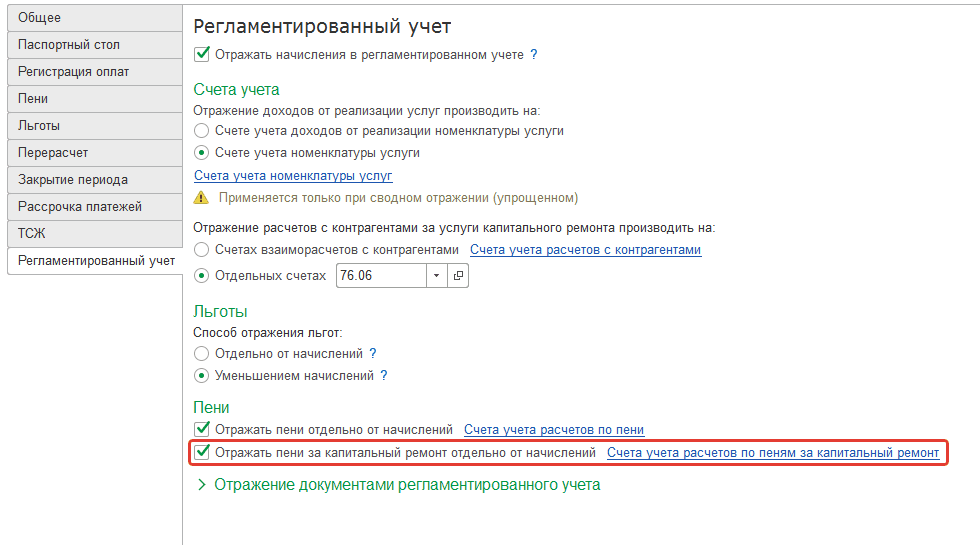Go to the Льготы side tab
Screen dimensions: 980x545
click(95, 126)
